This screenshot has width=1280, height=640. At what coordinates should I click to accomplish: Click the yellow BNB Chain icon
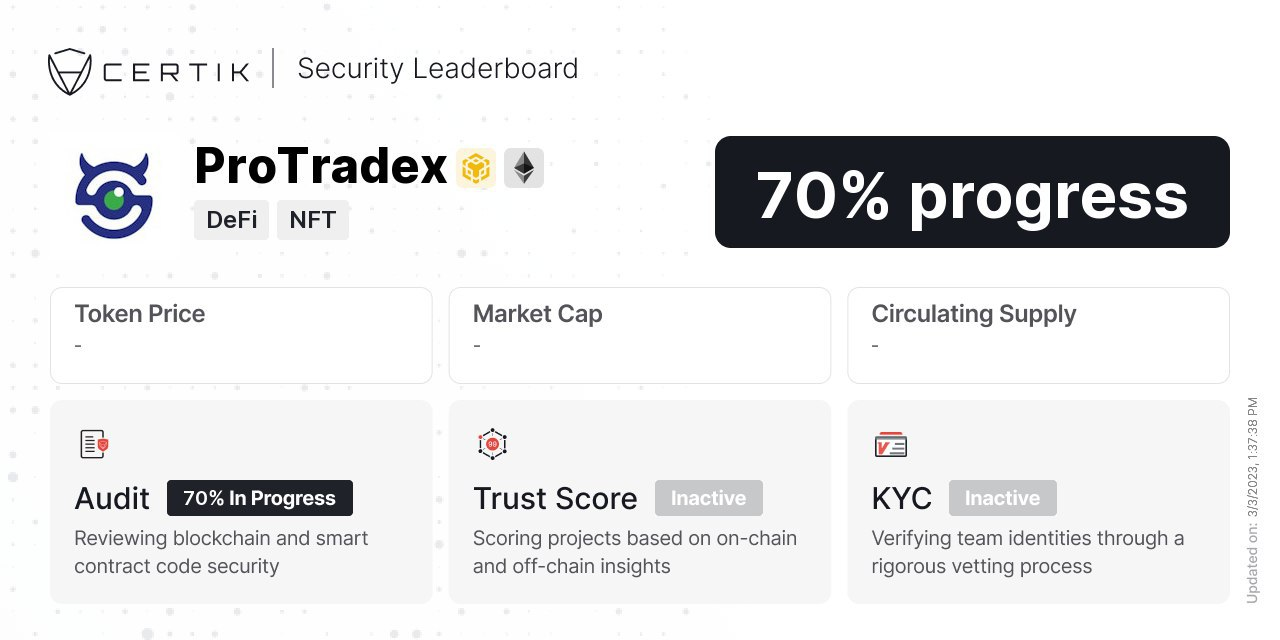pyautogui.click(x=476, y=168)
